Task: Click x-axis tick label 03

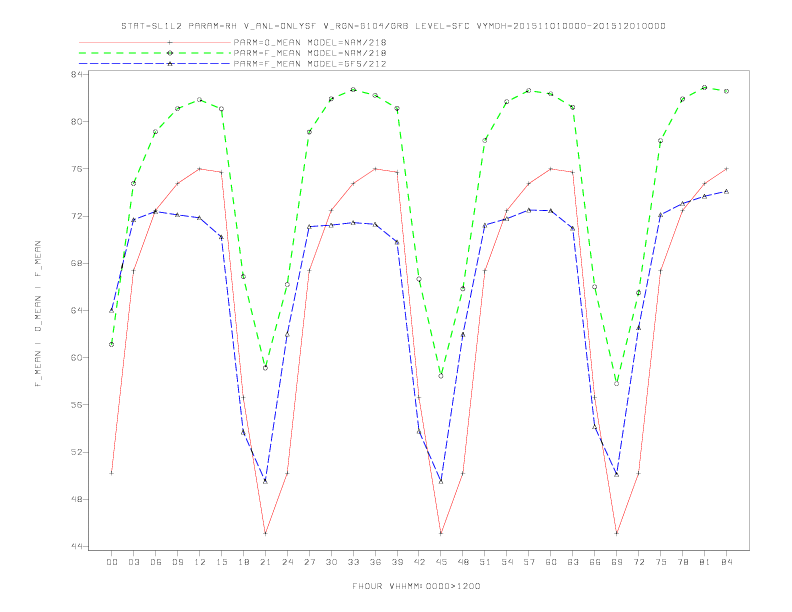Action: (x=134, y=562)
